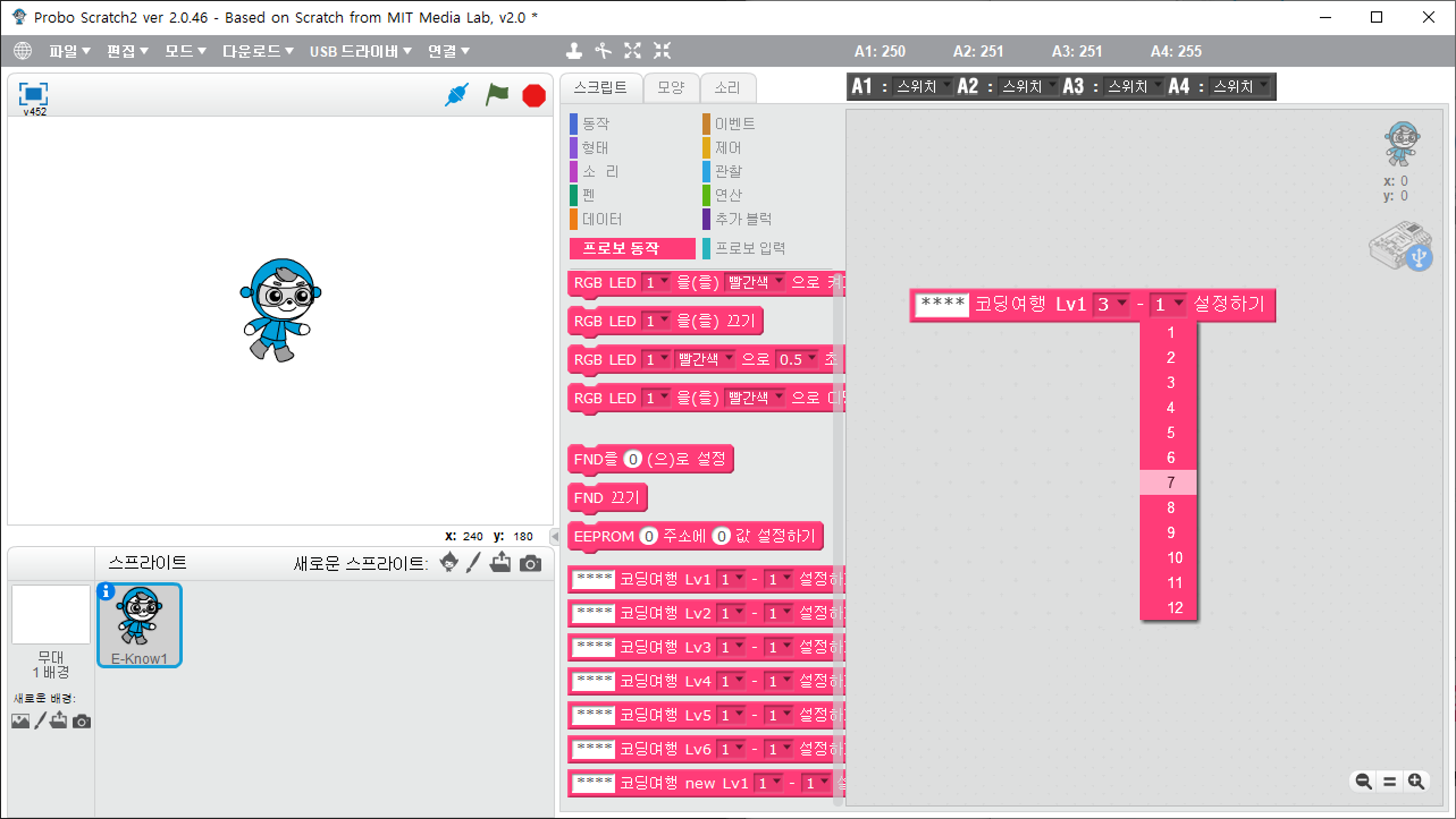Select the 무대 stage backdrop thumbnail
The width and height of the screenshot is (1456, 819).
pyautogui.click(x=51, y=614)
